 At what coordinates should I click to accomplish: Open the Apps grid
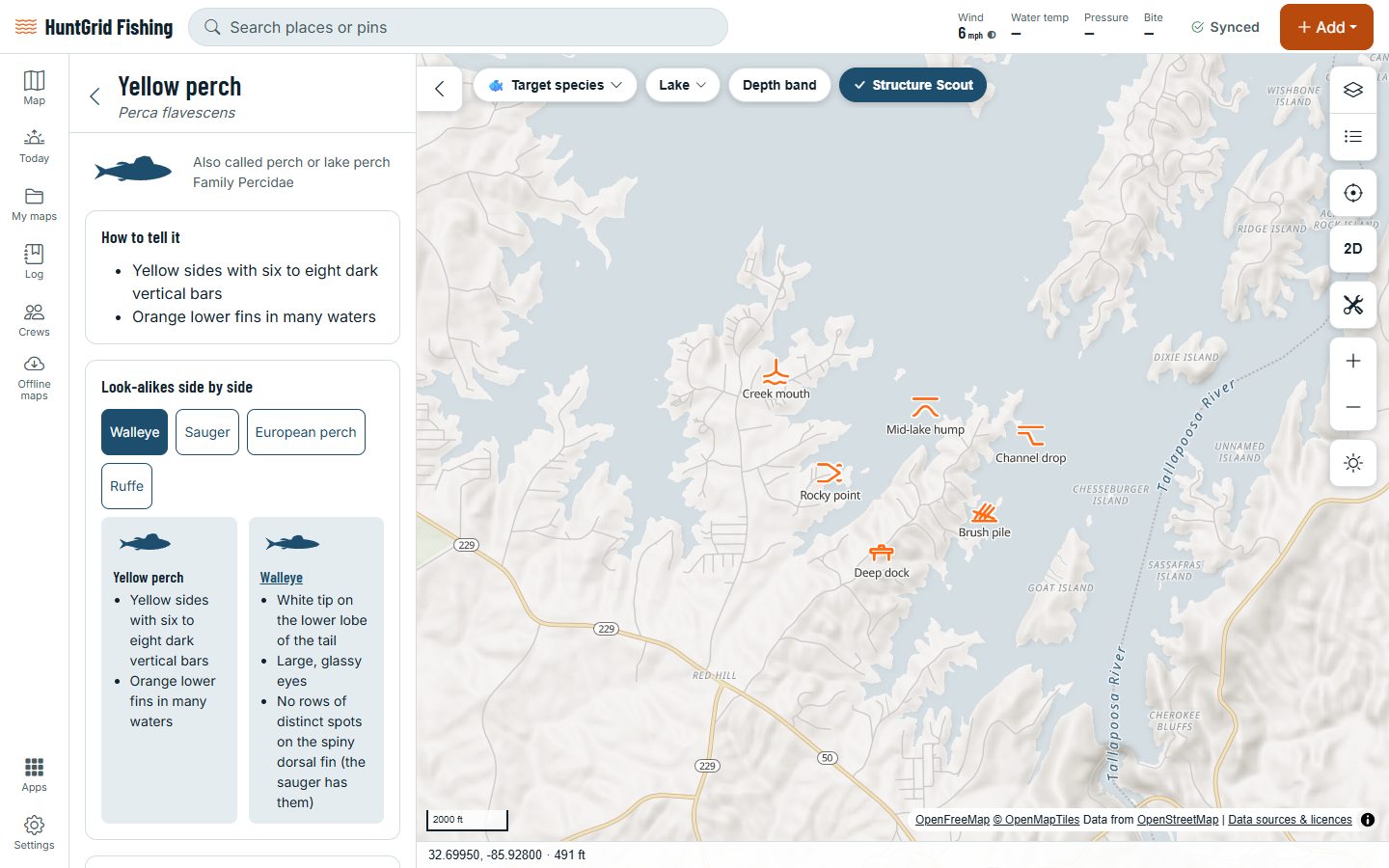pyautogui.click(x=34, y=774)
